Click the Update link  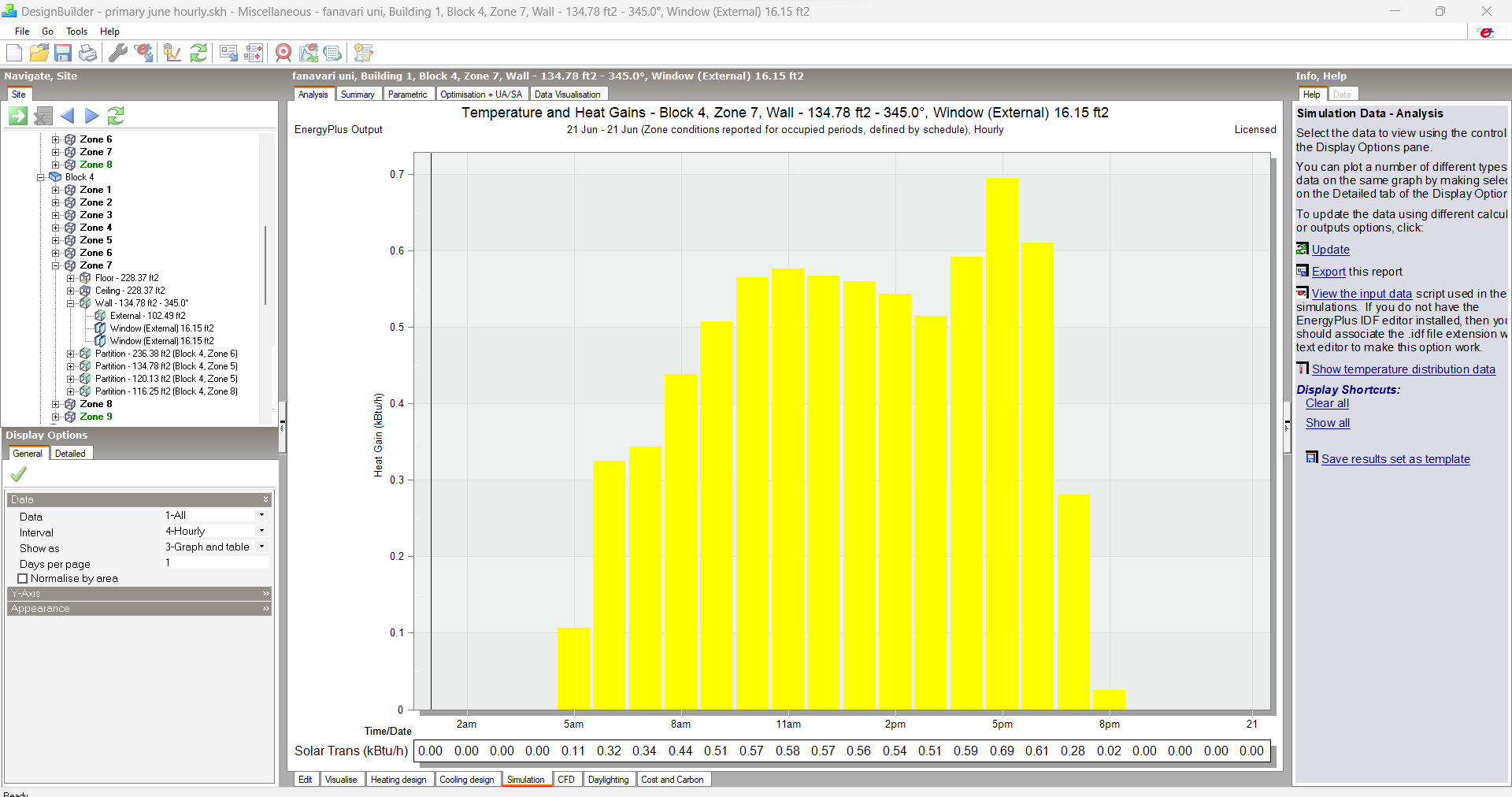1331,250
